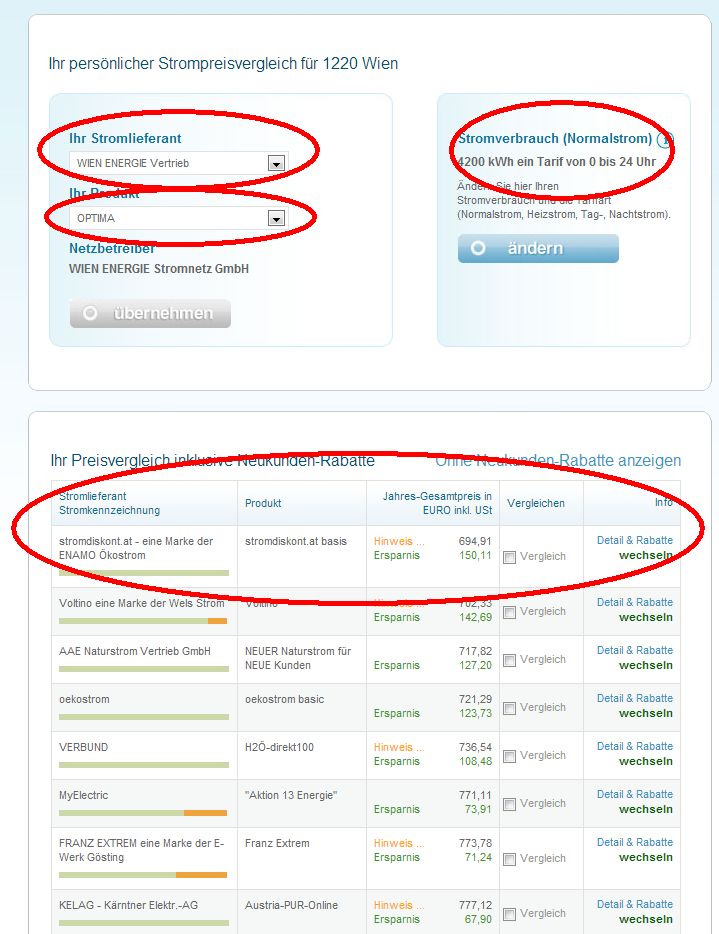This screenshot has height=934, width=719.
Task: Click Hinweis link in stromdiskont.at row
Action: 399,541
